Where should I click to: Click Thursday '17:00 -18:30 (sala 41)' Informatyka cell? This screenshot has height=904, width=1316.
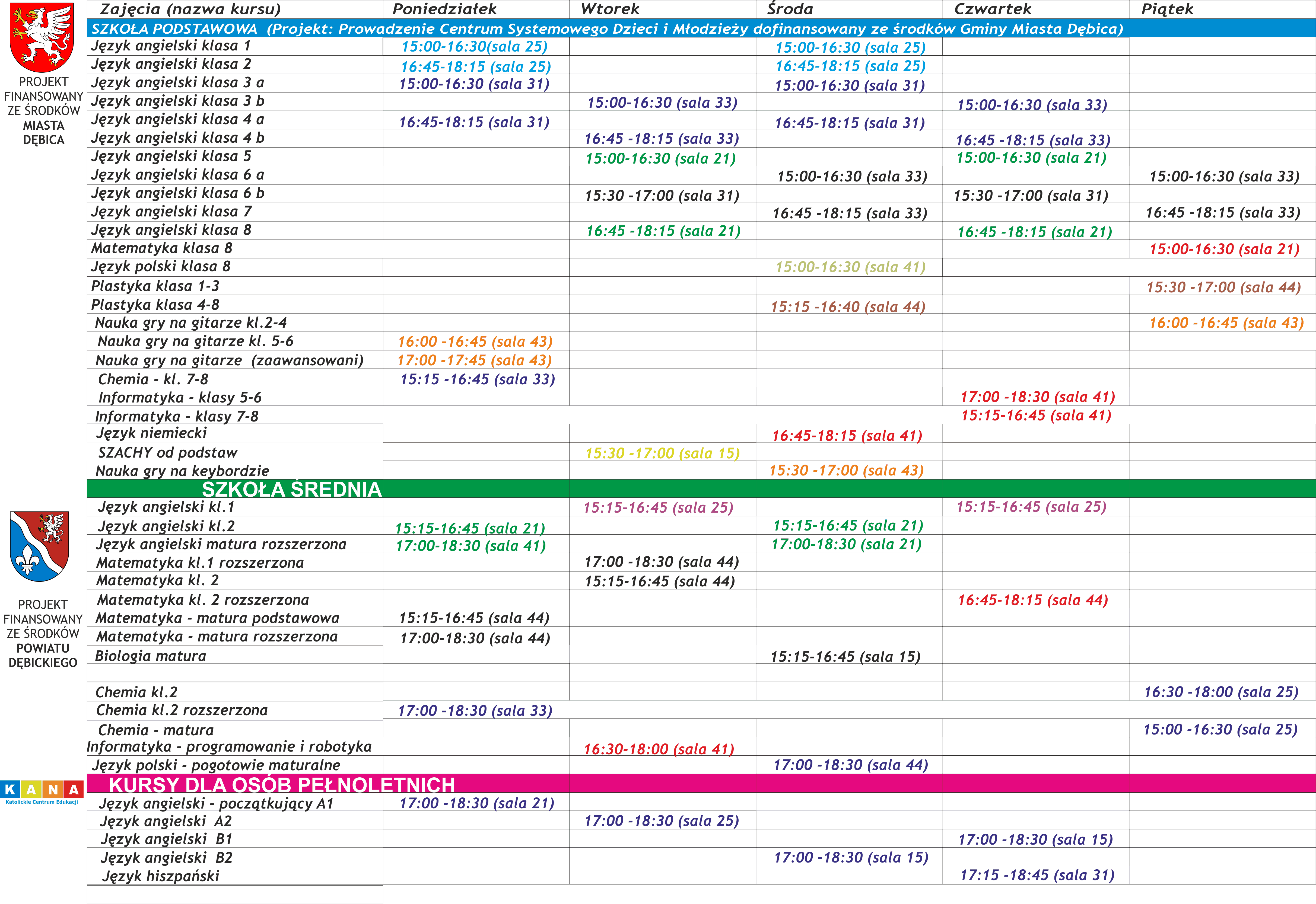[1038, 397]
